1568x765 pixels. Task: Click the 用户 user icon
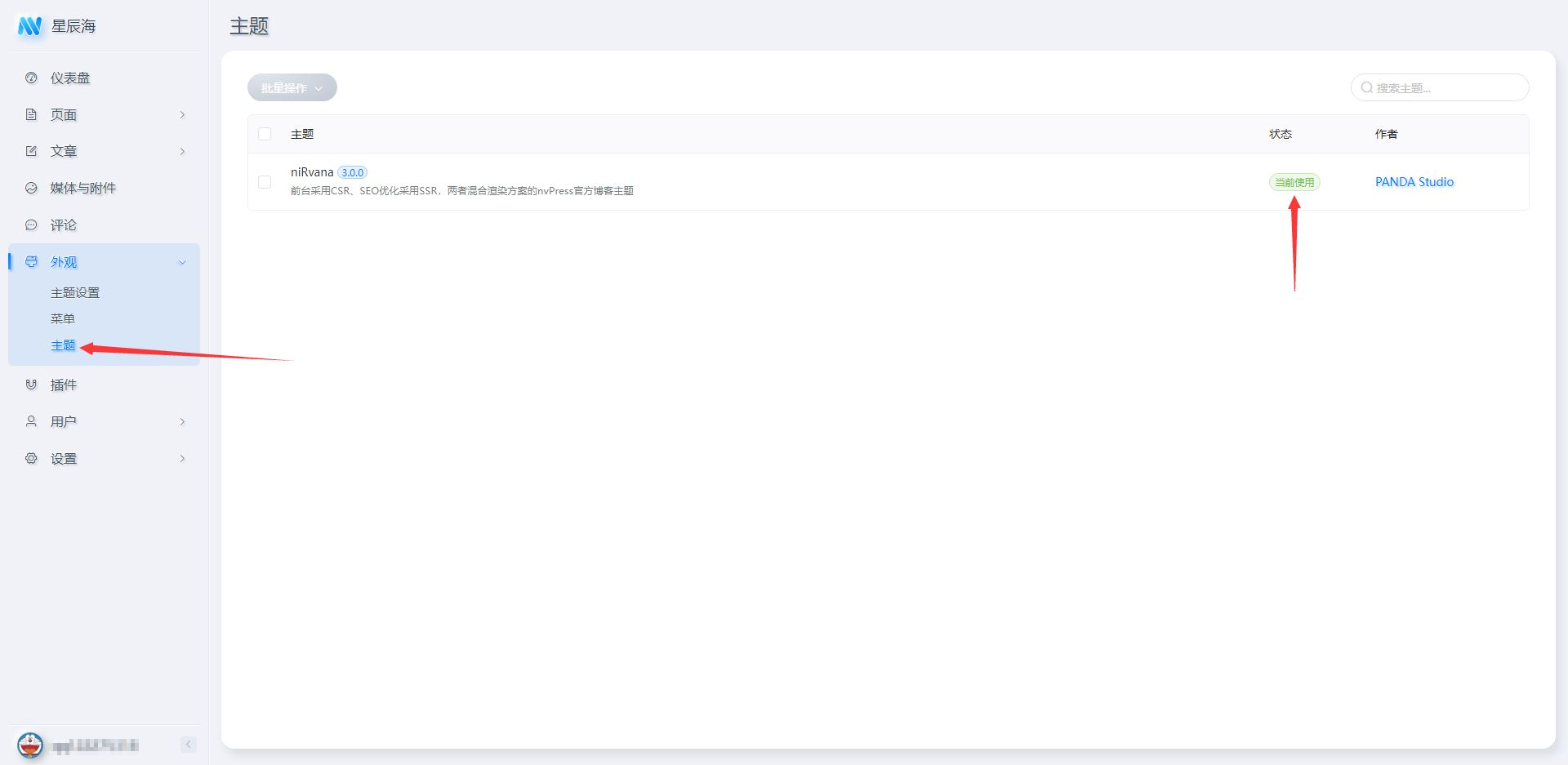pos(31,421)
